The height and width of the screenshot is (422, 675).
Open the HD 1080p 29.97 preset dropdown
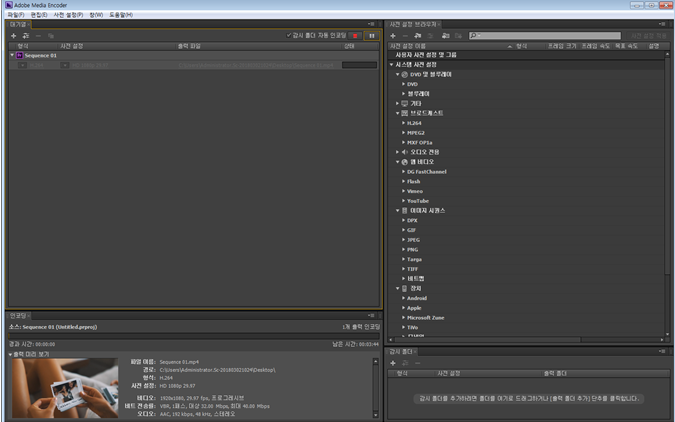65,65
